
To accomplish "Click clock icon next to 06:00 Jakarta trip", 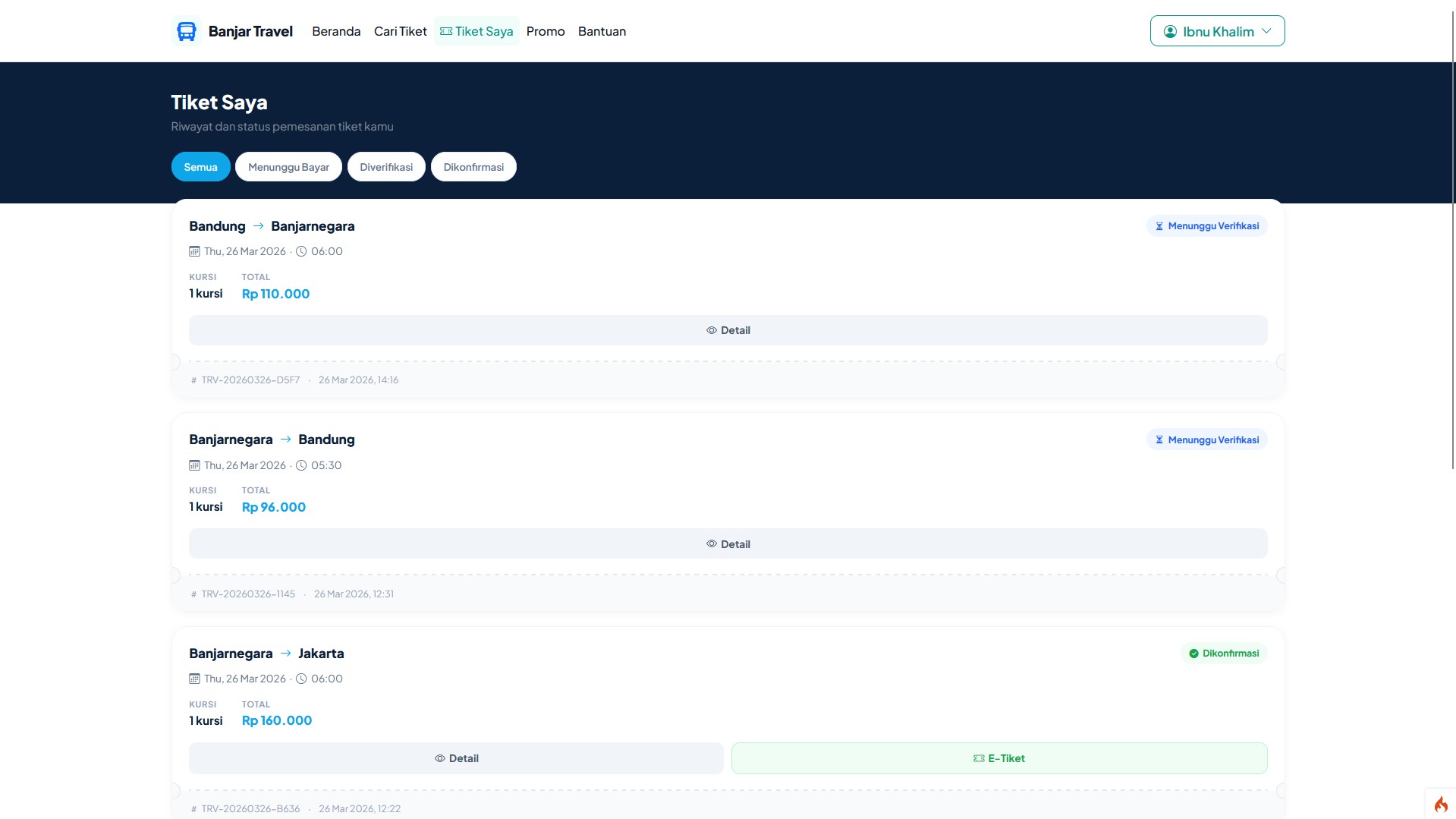I will tap(301, 679).
